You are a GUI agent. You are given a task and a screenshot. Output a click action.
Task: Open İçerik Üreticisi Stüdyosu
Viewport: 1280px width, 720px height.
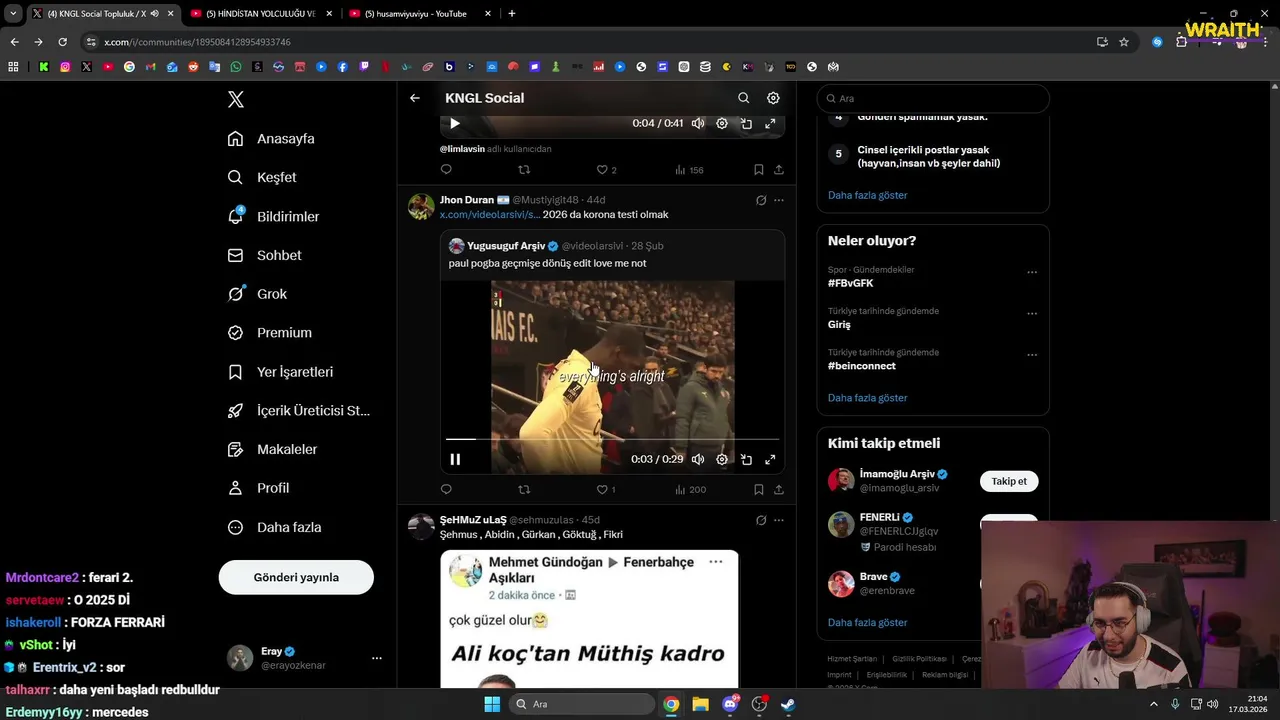click(x=298, y=411)
